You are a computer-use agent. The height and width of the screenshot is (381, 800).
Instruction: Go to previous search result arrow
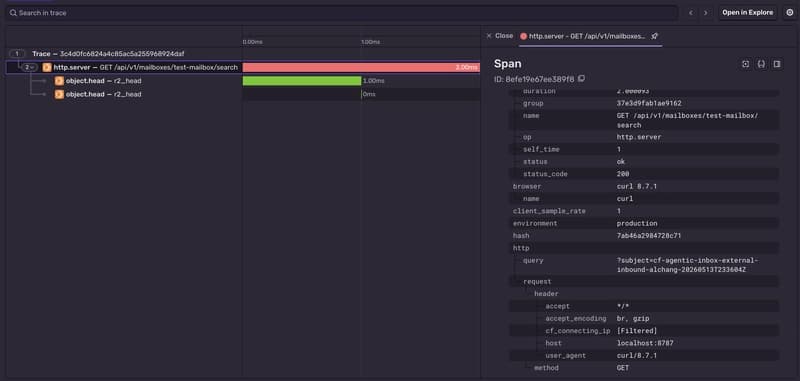pyautogui.click(x=691, y=13)
